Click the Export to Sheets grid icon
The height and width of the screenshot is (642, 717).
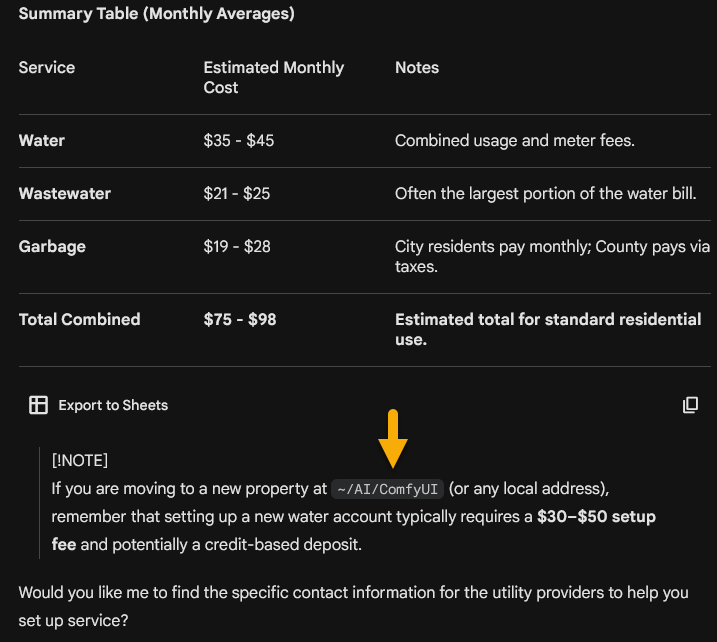[38, 405]
